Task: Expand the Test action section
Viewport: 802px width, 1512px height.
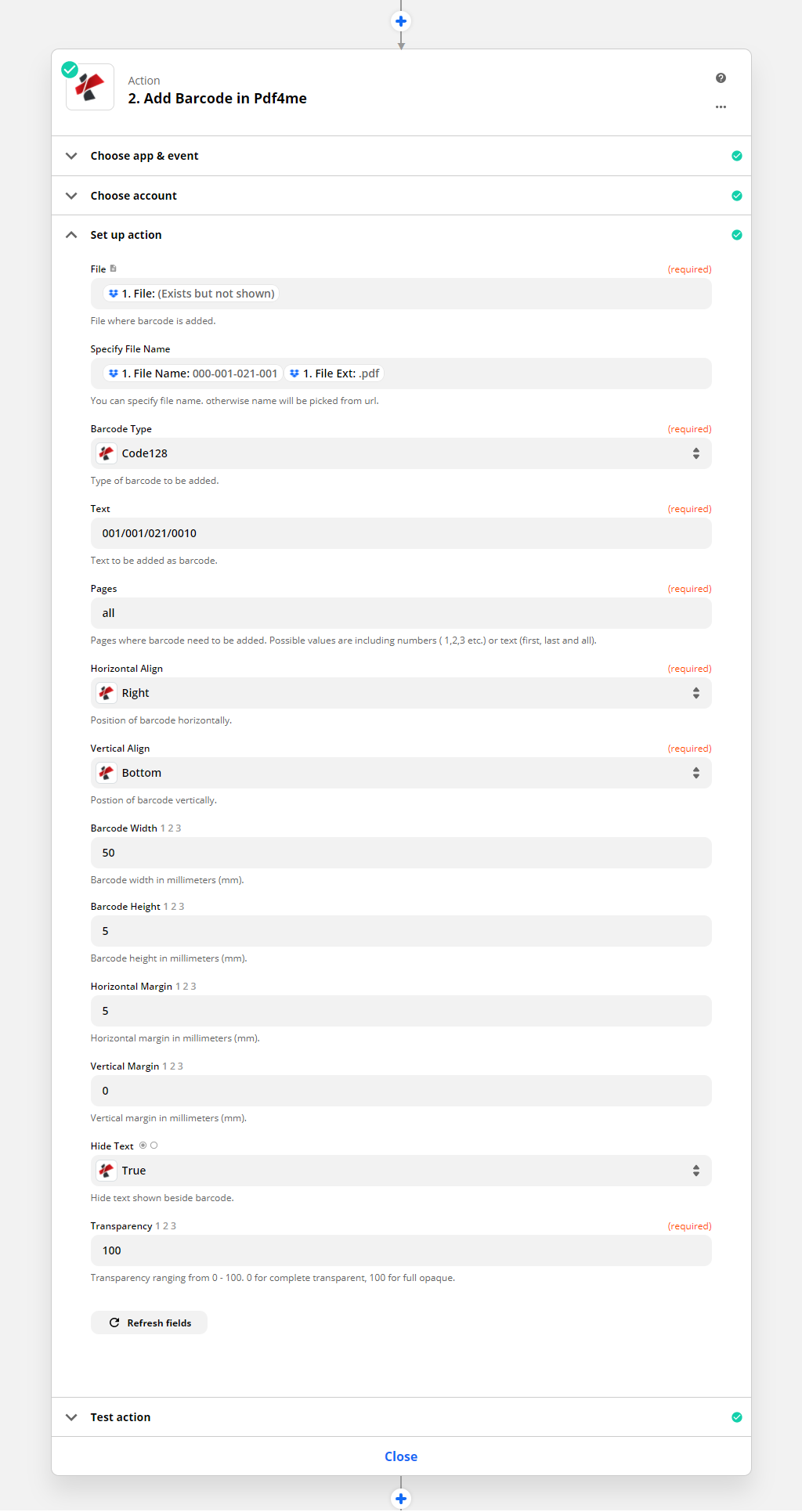Action: [120, 1417]
